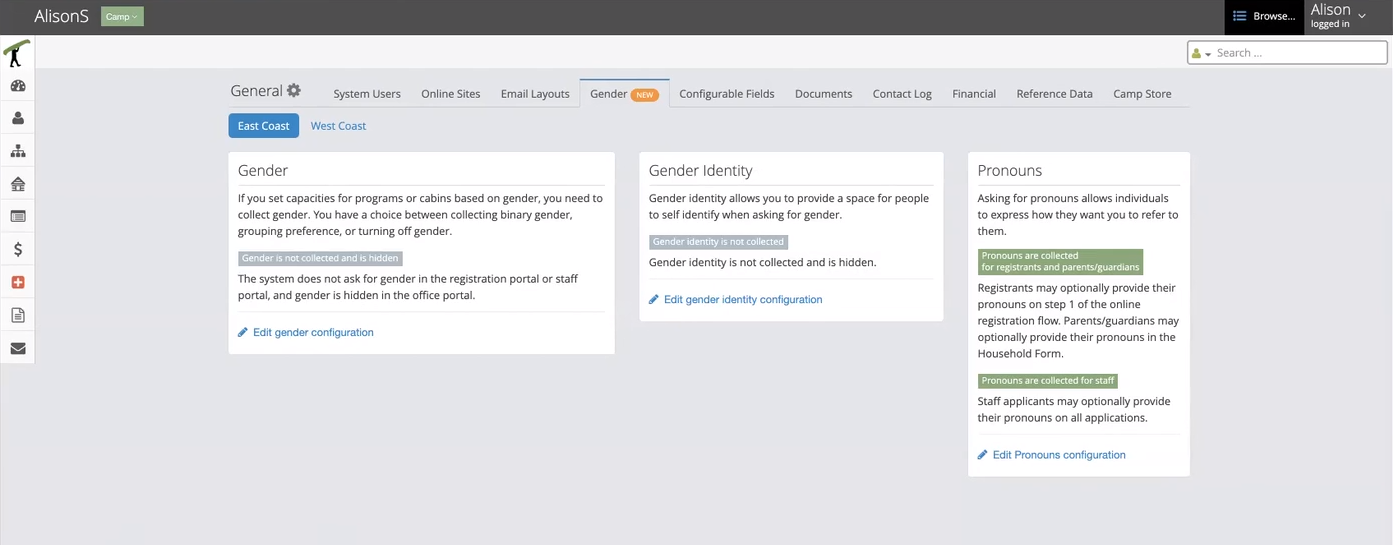This screenshot has width=1393, height=545.
Task: Click Edit Pronouns configuration link
Action: 1059,454
